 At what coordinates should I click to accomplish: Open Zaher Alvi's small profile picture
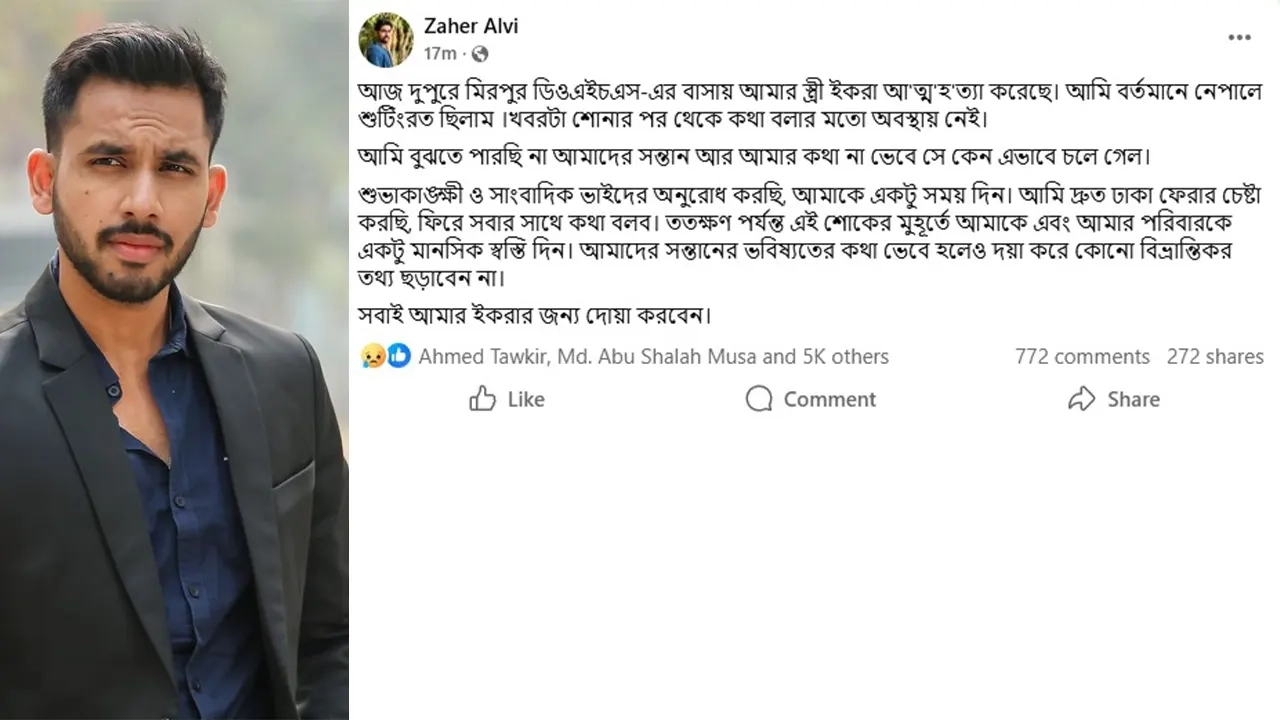tap(385, 40)
